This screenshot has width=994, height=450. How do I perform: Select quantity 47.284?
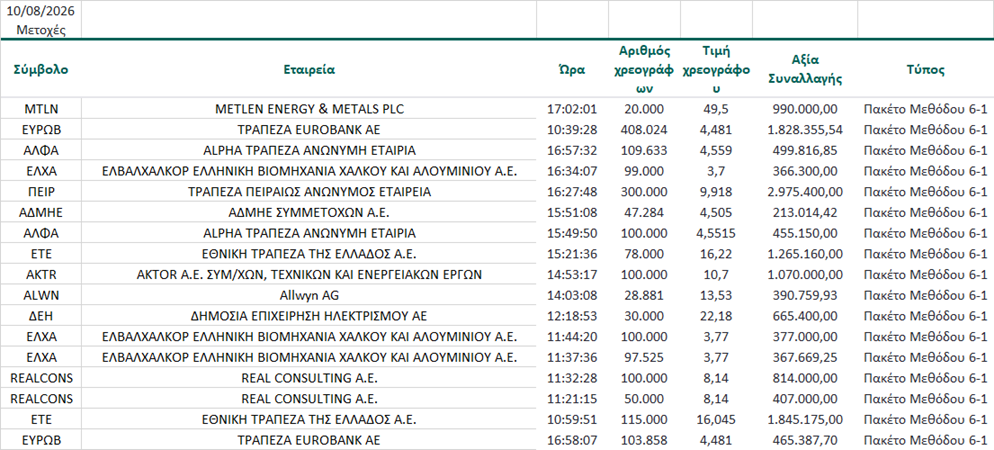644,212
